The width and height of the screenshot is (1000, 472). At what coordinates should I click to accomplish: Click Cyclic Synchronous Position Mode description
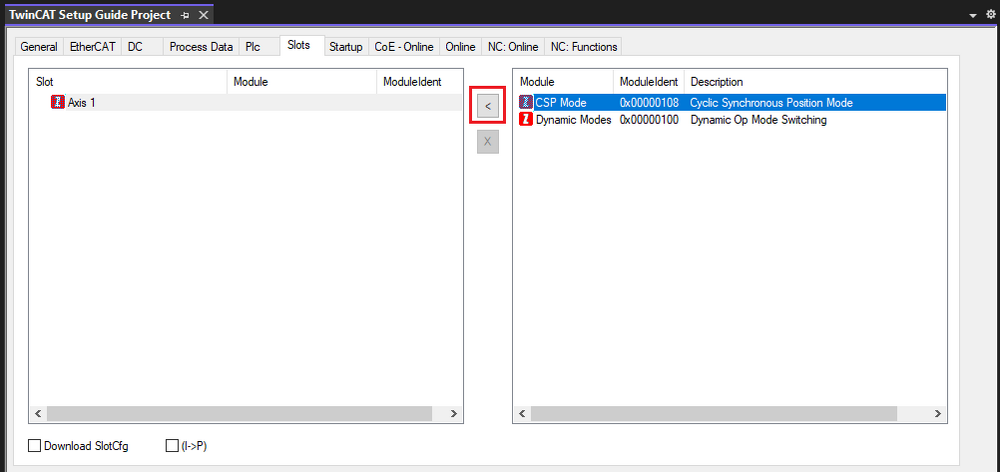coord(771,102)
